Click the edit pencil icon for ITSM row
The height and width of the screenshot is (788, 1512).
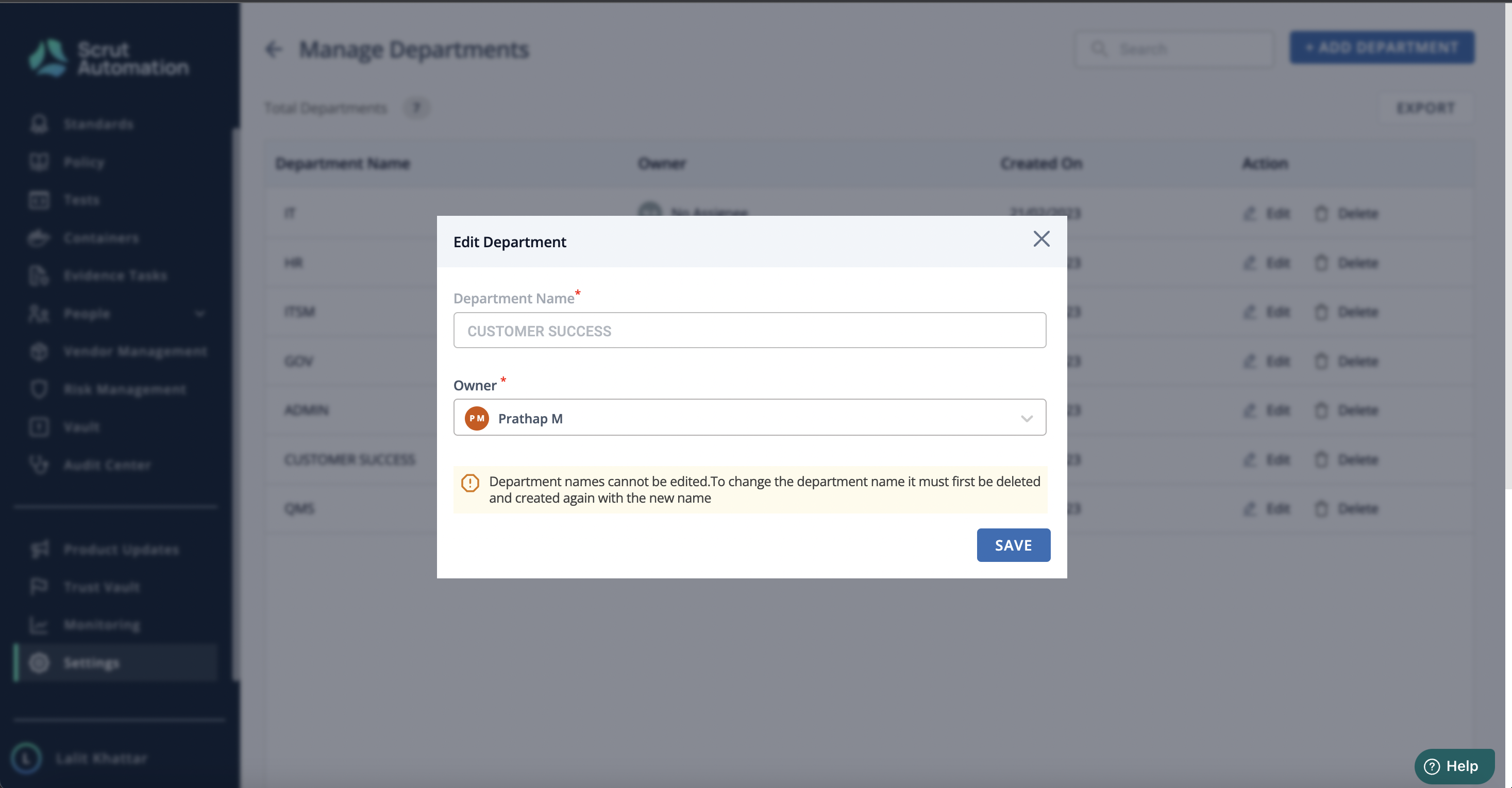click(1250, 312)
